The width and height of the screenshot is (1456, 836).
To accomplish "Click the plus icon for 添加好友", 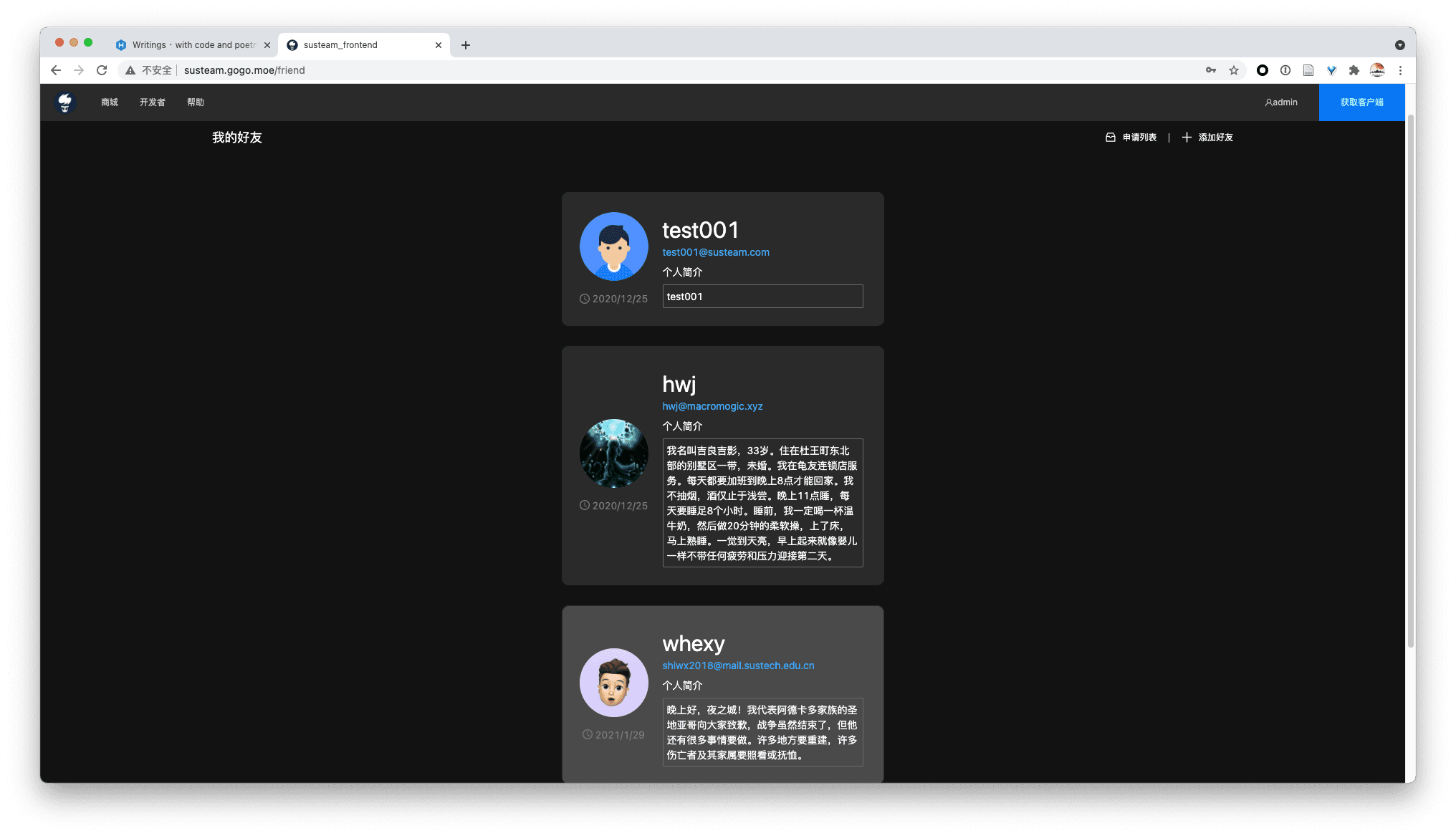I will click(1187, 138).
